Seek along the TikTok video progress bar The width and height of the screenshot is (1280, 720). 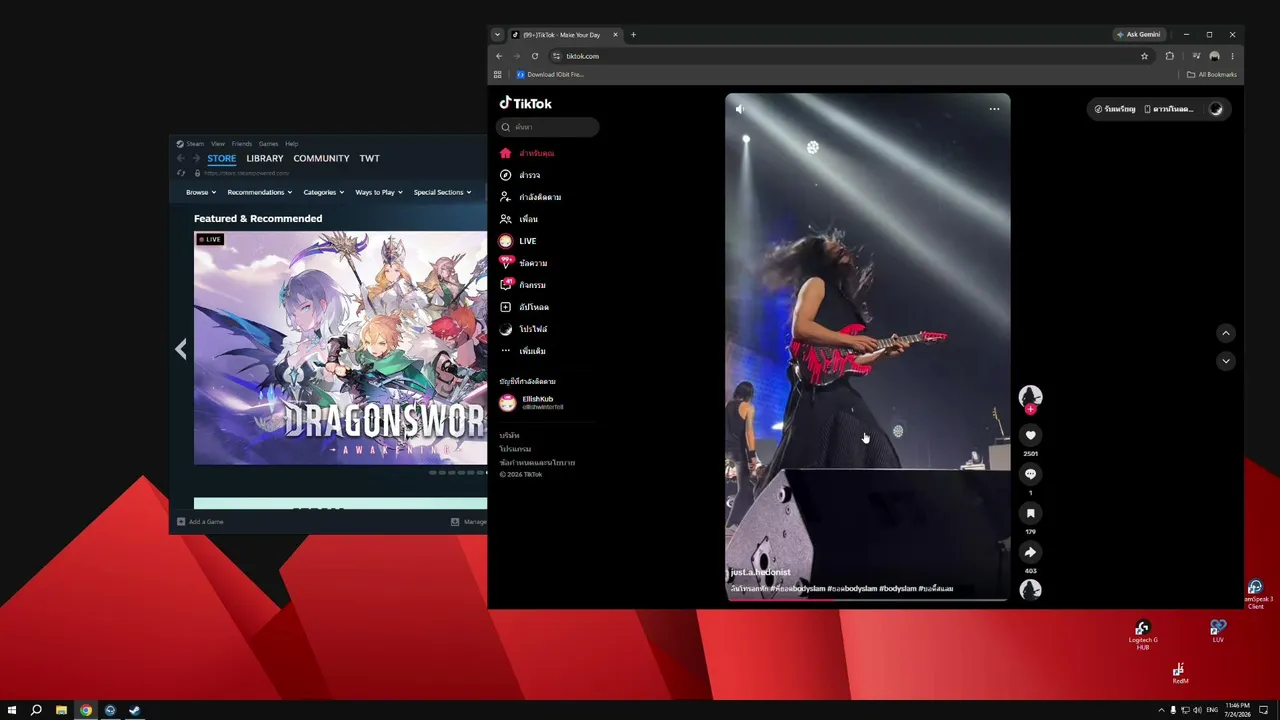tap(867, 599)
